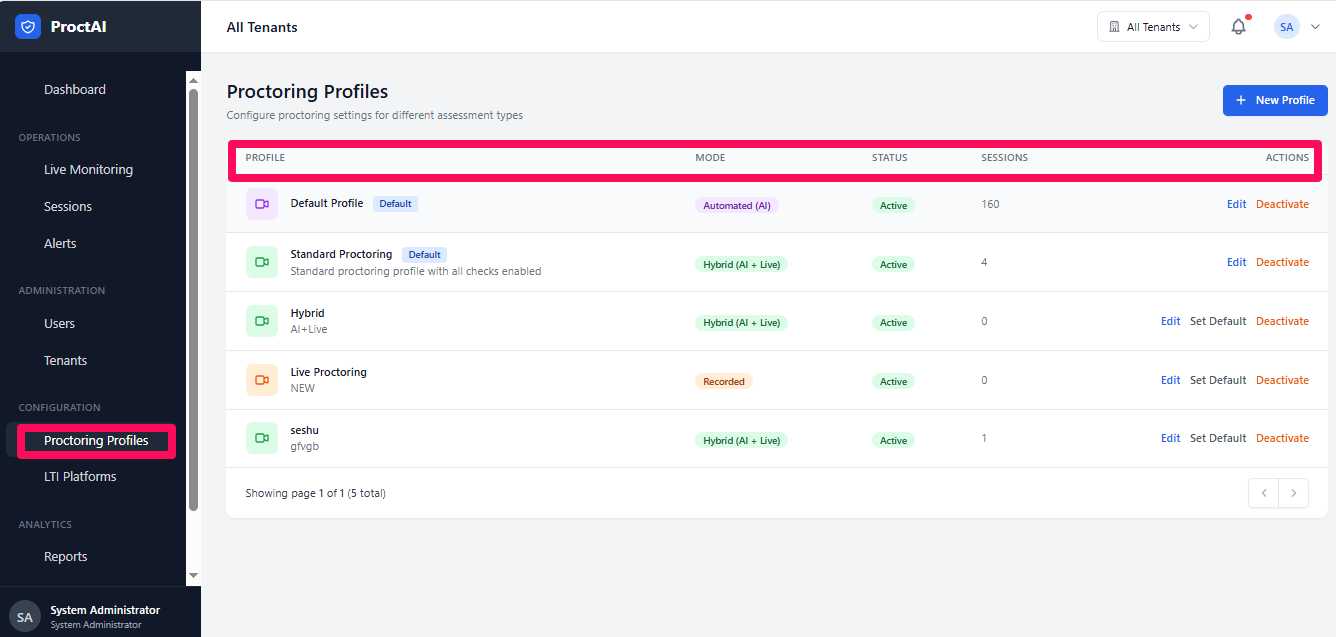The height and width of the screenshot is (637, 1336).
Task: Click the Automated (AI) mode badge
Action: pyautogui.click(x=737, y=205)
